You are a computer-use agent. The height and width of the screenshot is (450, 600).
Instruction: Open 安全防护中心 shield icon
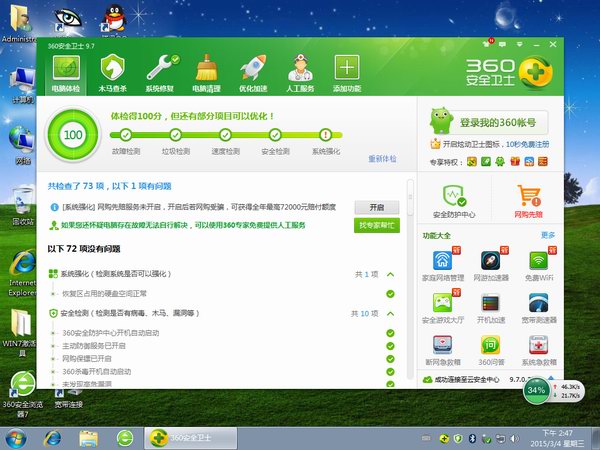point(454,201)
